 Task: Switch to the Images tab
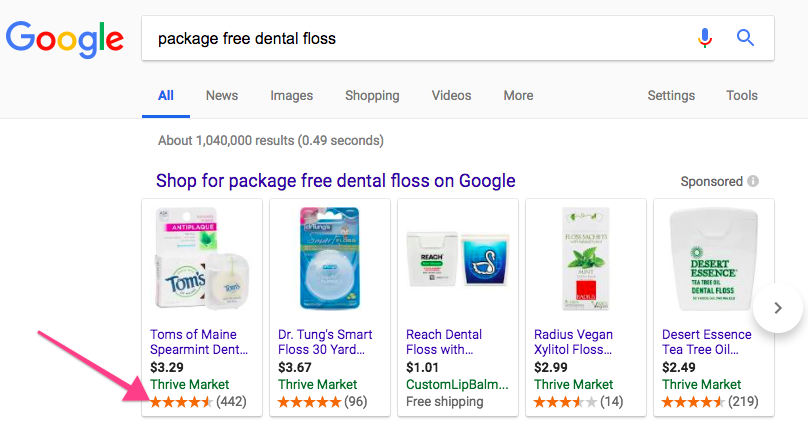(x=291, y=96)
